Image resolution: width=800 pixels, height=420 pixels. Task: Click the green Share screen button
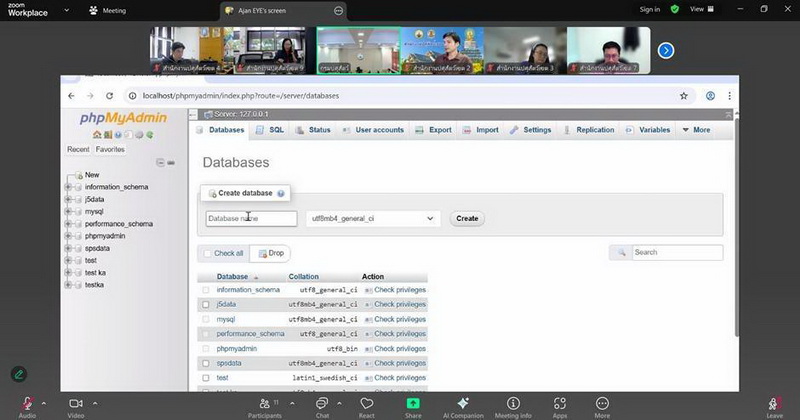point(413,408)
